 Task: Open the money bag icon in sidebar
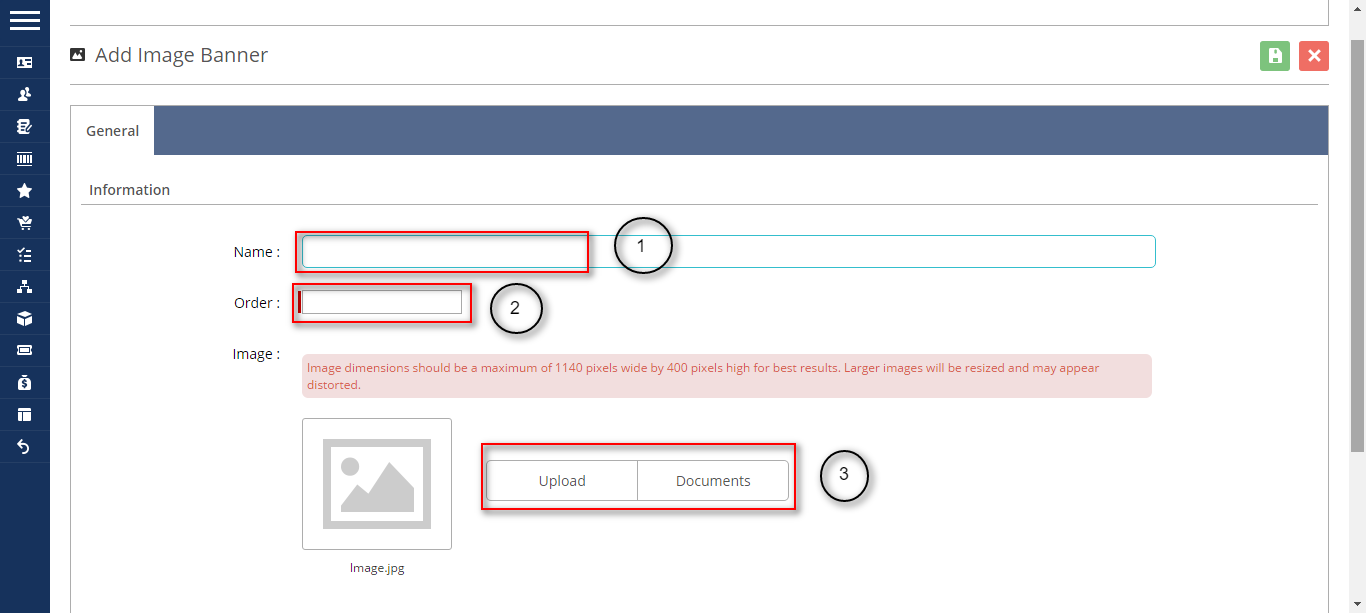point(24,382)
